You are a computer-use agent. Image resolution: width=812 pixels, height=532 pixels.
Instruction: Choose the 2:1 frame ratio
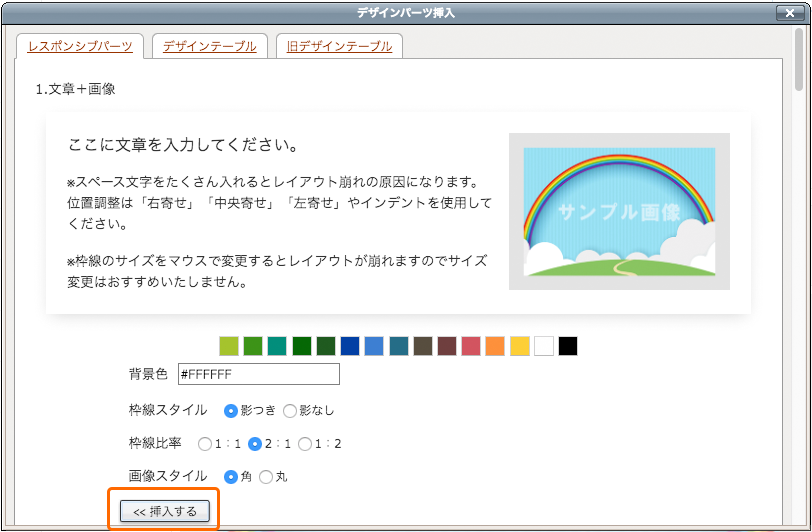[255, 444]
